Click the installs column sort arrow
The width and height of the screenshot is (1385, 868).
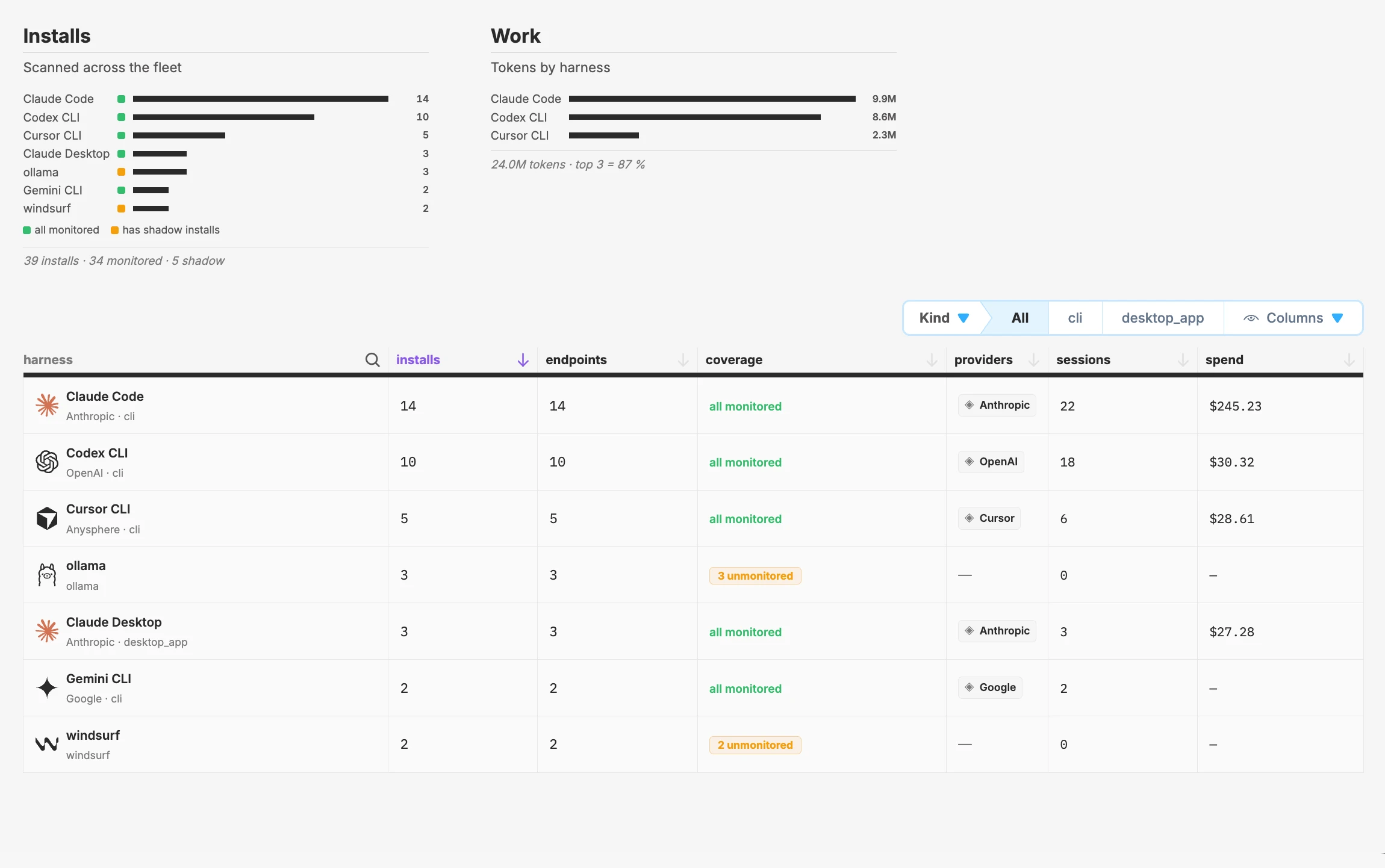pyautogui.click(x=523, y=360)
